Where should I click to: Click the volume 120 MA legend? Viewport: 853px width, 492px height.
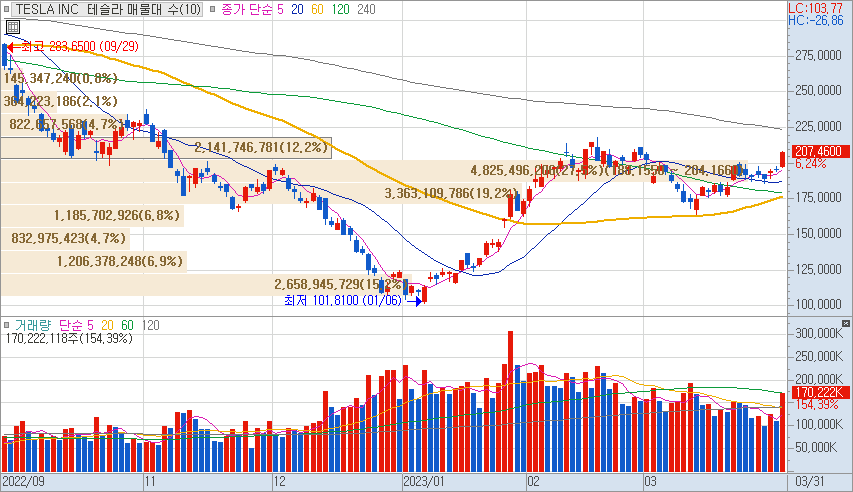point(150,325)
